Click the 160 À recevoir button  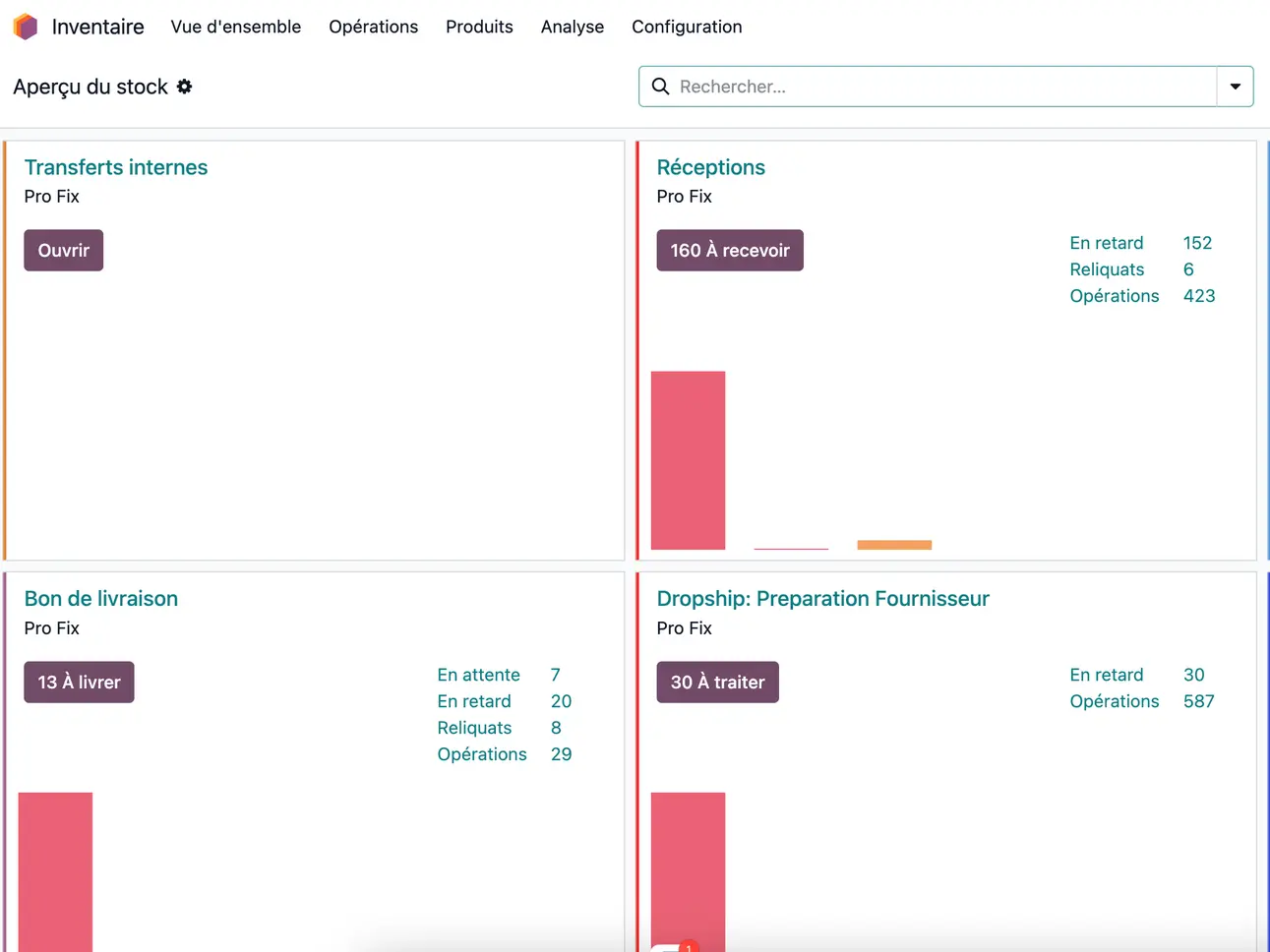[x=730, y=251]
